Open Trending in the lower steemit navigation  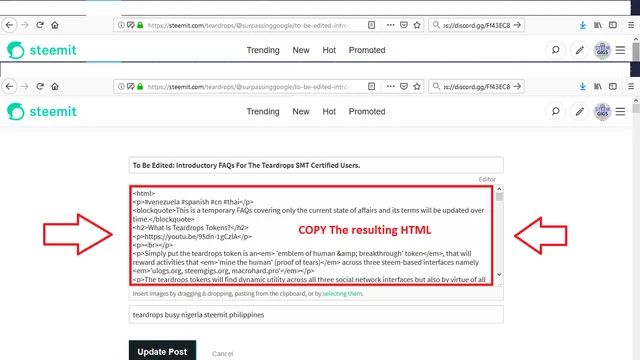(263, 111)
